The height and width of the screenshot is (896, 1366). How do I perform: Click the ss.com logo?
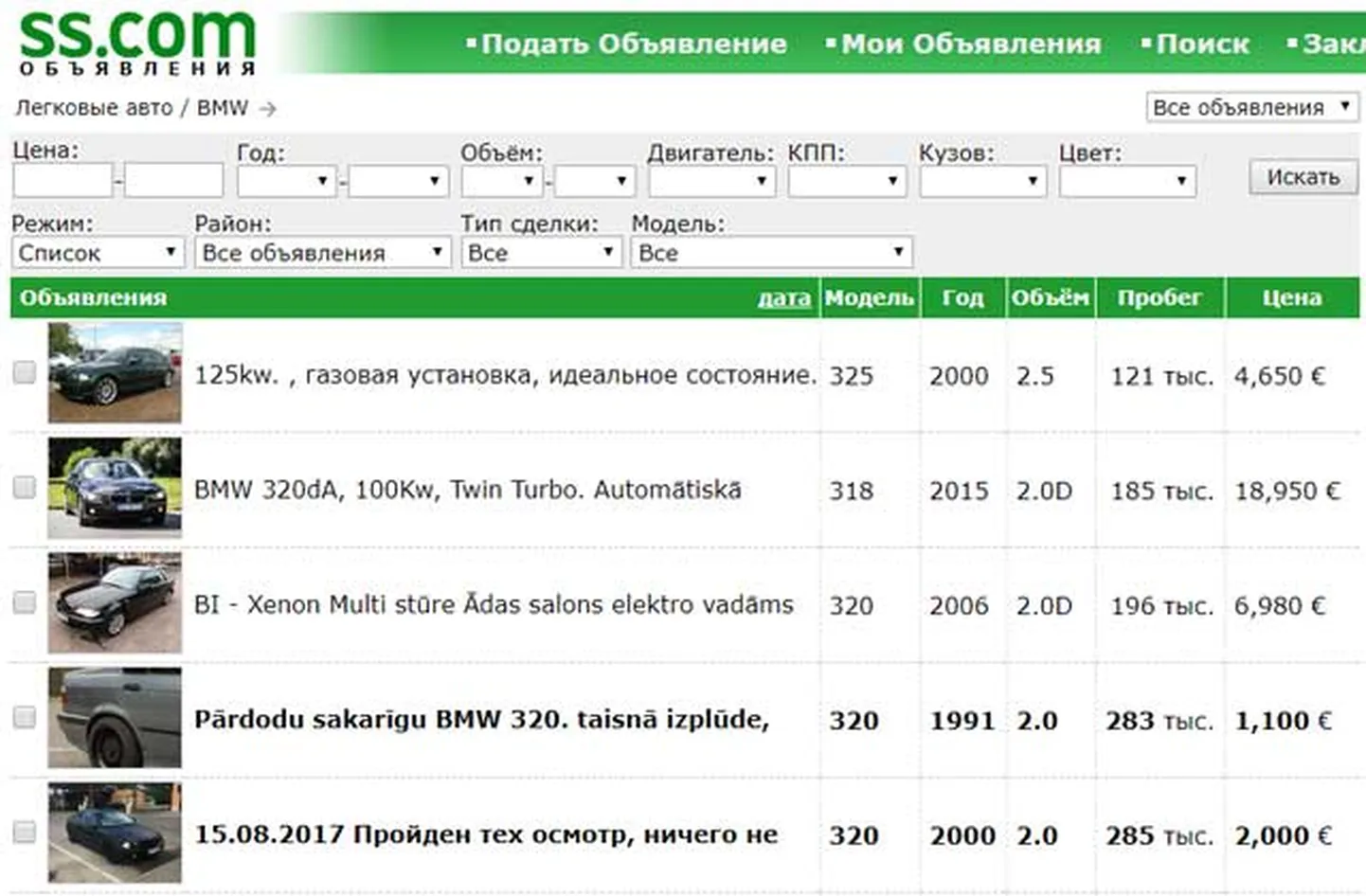click(137, 43)
